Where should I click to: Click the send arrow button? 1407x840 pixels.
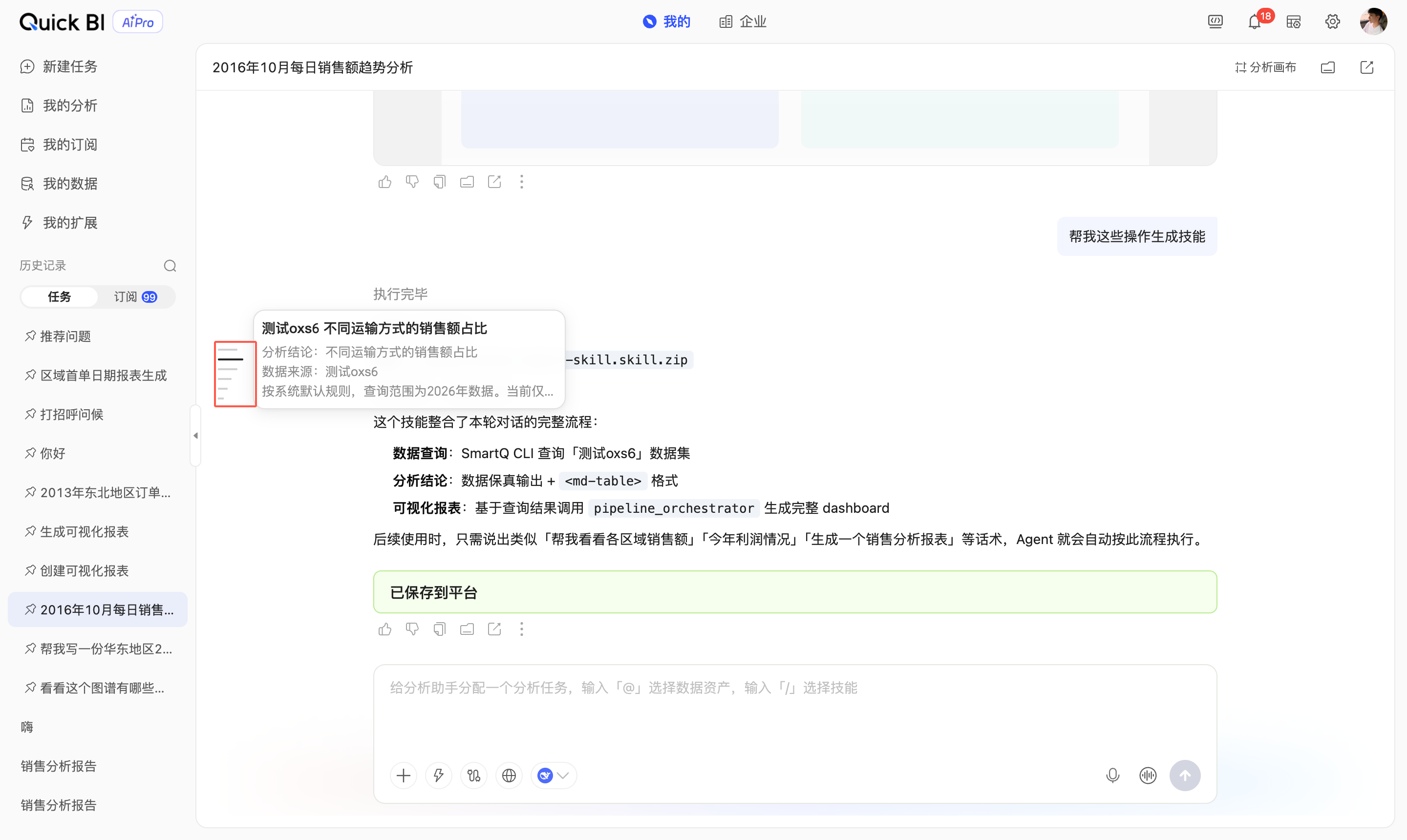(1185, 775)
